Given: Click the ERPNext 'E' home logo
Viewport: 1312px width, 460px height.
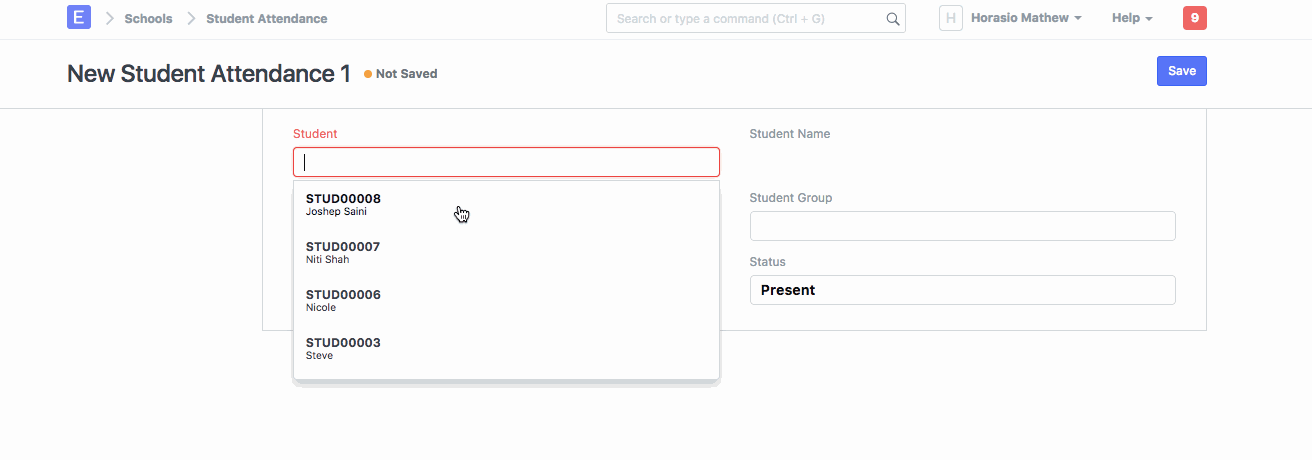Looking at the screenshot, I should coord(79,18).
